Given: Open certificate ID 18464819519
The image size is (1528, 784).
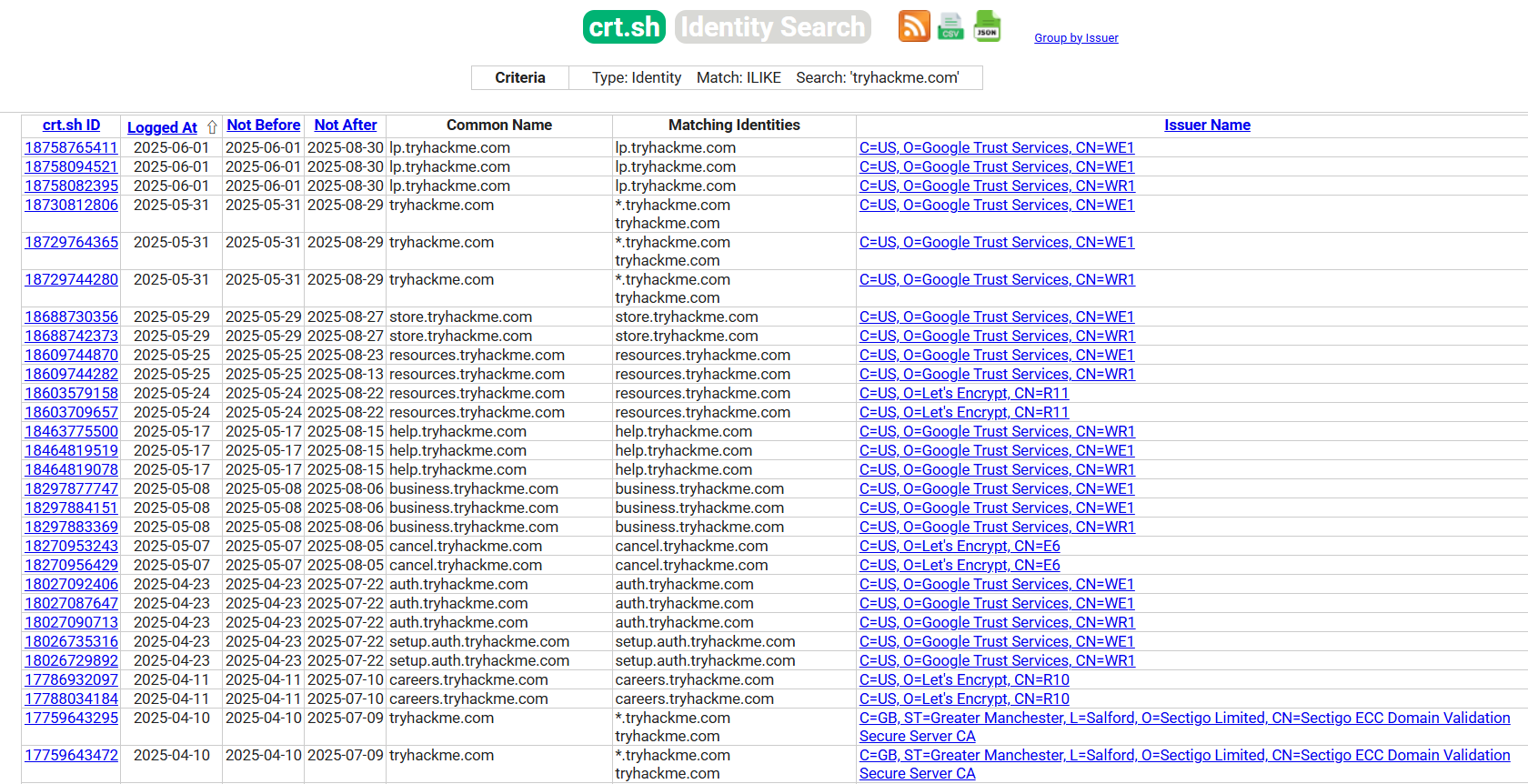Looking at the screenshot, I should coord(71,450).
